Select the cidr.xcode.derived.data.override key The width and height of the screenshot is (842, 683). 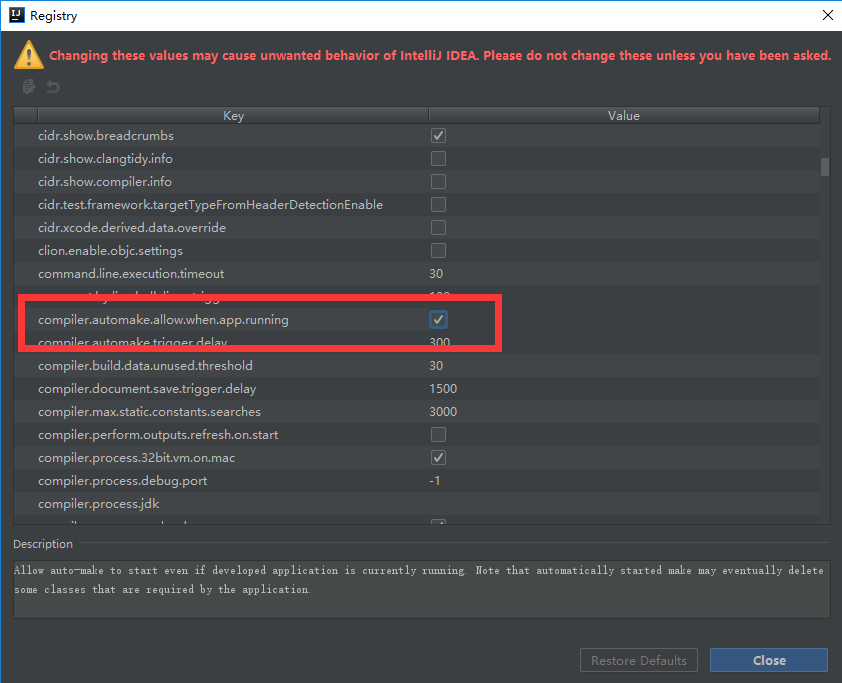click(x=132, y=228)
